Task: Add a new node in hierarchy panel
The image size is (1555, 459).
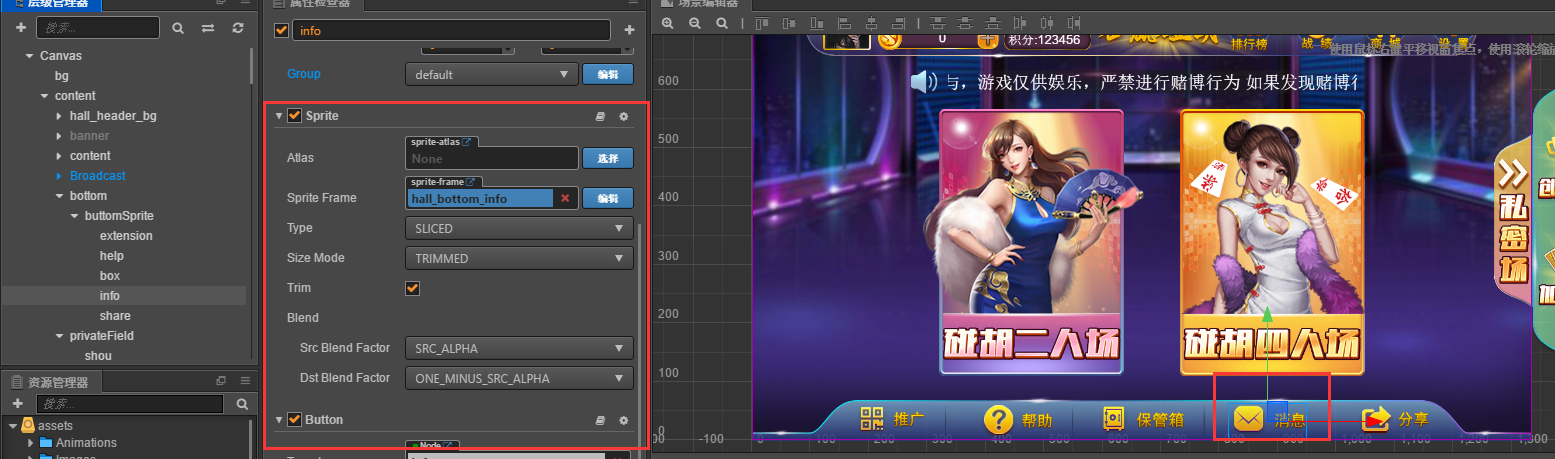Action: pyautogui.click(x=20, y=28)
